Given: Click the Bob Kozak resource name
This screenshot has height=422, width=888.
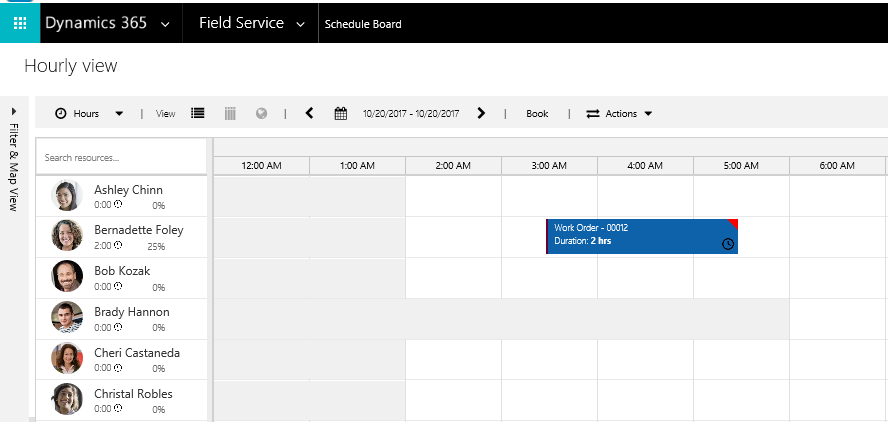Looking at the screenshot, I should pyautogui.click(x=123, y=271).
